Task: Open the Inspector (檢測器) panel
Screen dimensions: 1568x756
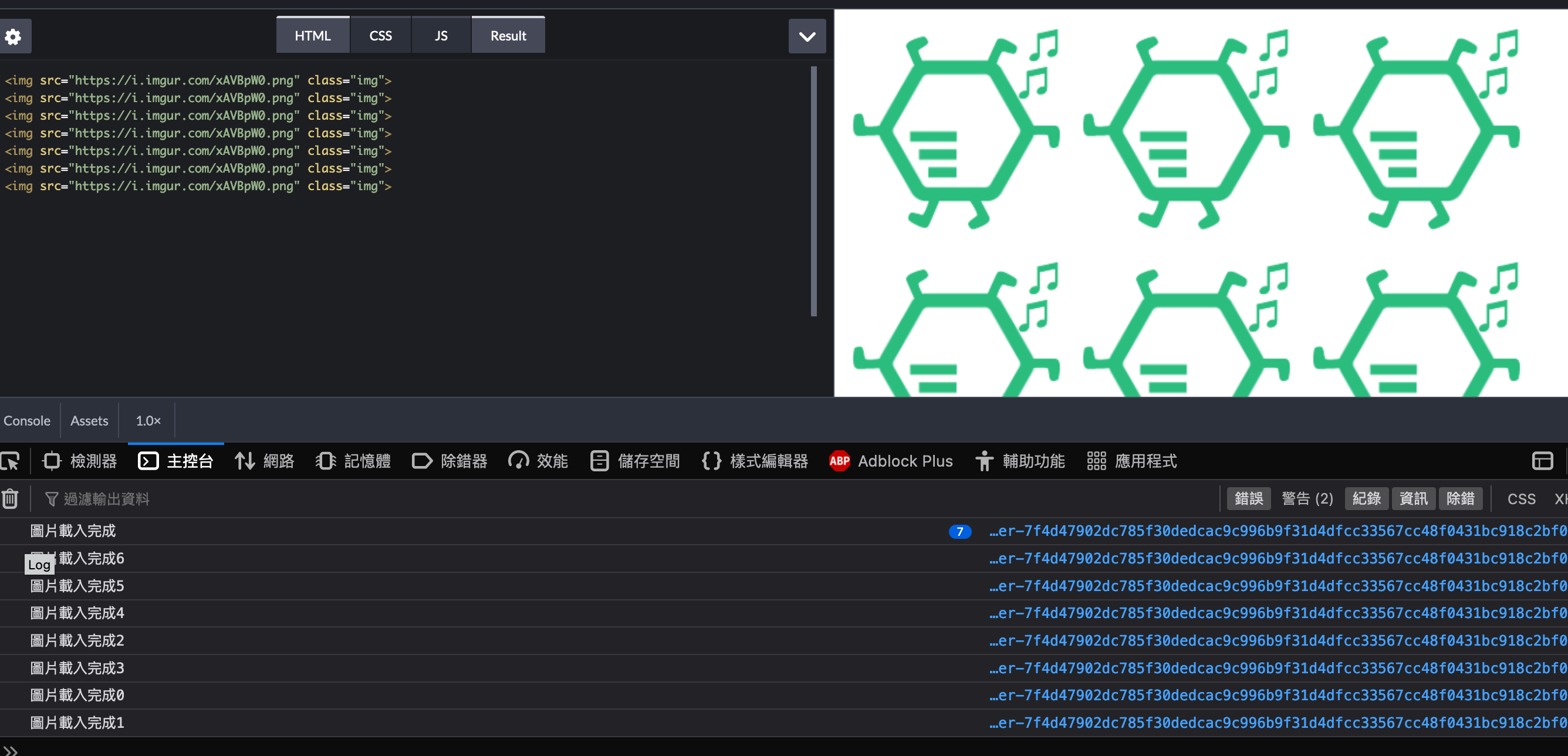Action: pyautogui.click(x=80, y=461)
